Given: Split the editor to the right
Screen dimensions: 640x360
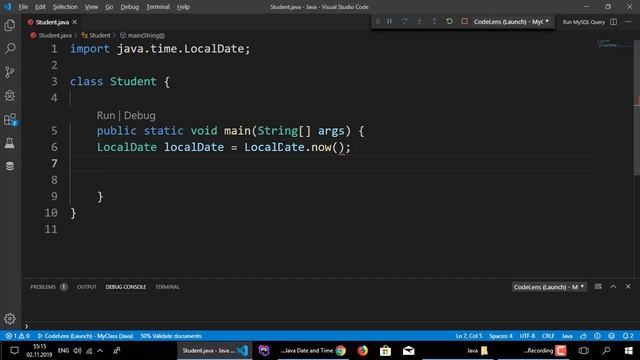Looking at the screenshot, I should tap(613, 22).
